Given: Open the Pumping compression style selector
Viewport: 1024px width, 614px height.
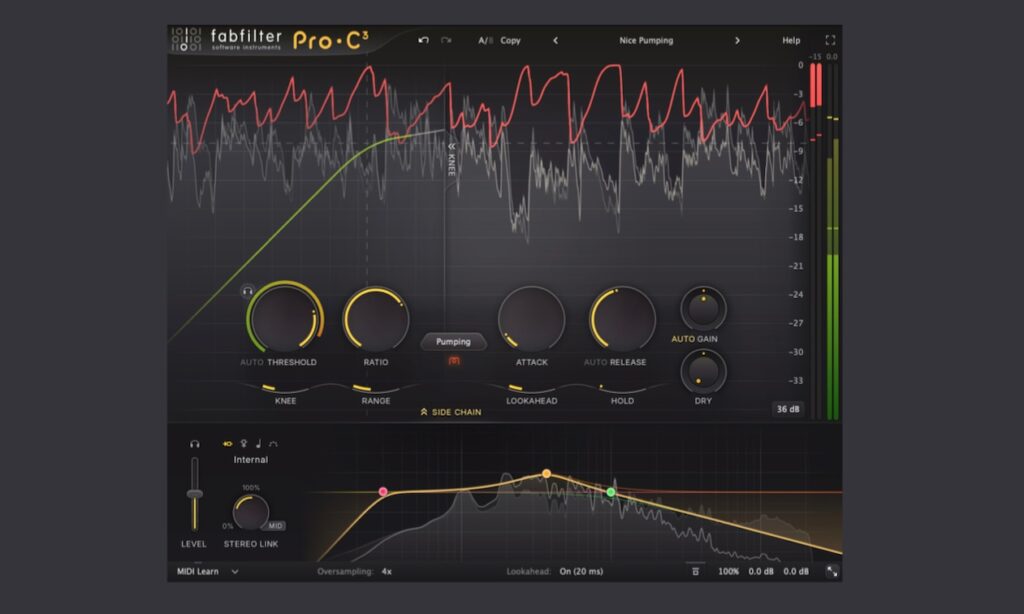Looking at the screenshot, I should coord(454,341).
